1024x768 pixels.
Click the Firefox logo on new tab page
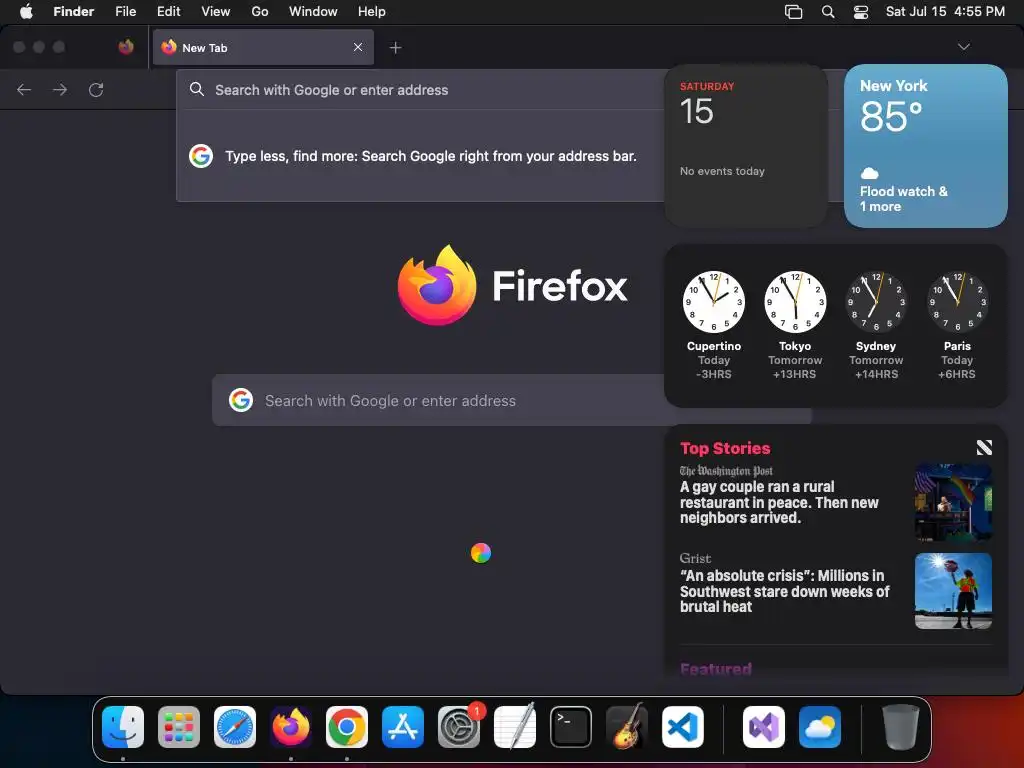coord(513,285)
